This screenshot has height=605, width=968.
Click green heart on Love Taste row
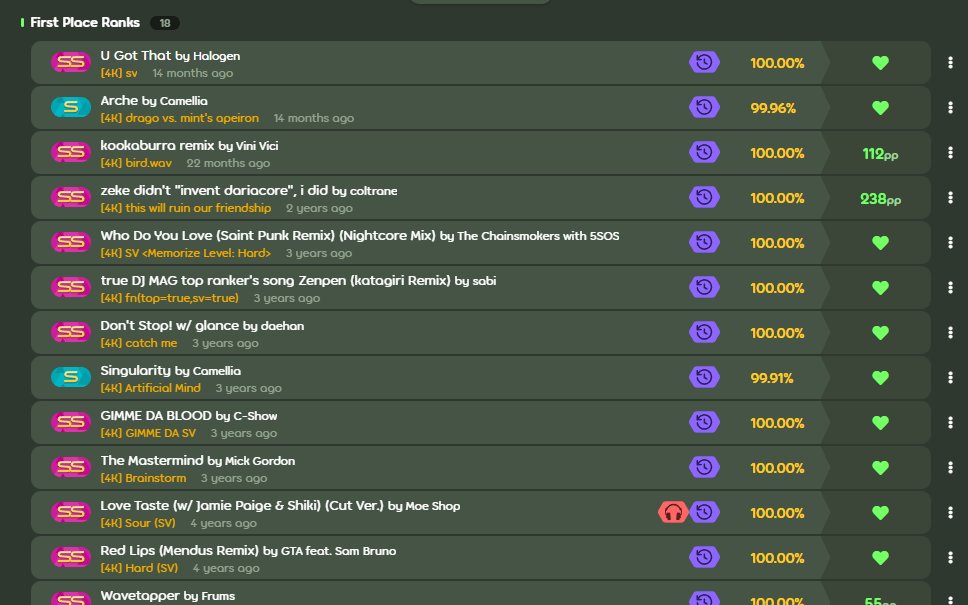tap(880, 513)
